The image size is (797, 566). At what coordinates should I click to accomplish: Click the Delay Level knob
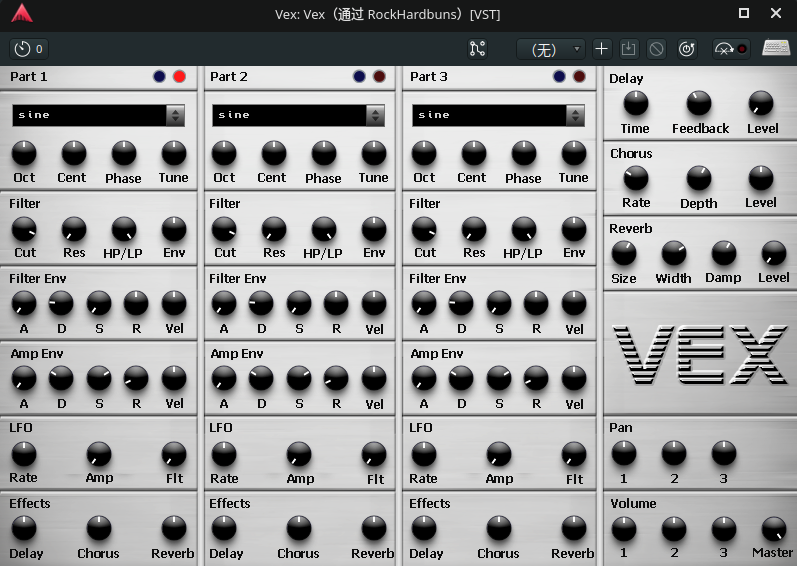(x=761, y=104)
